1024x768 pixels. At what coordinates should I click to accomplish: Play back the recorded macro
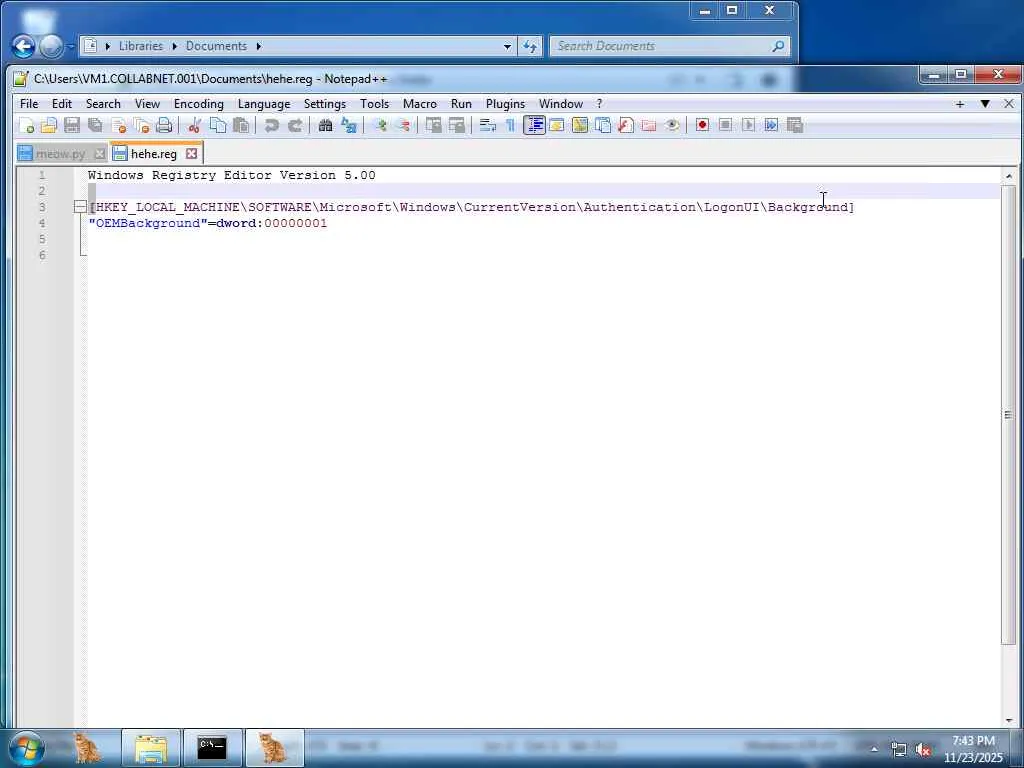tap(748, 125)
